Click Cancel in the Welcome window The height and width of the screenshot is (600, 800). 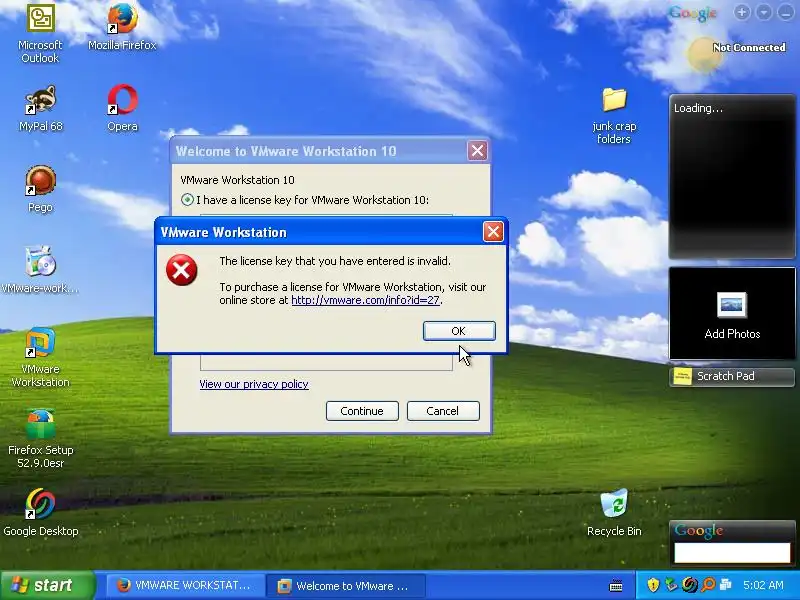pyautogui.click(x=443, y=411)
